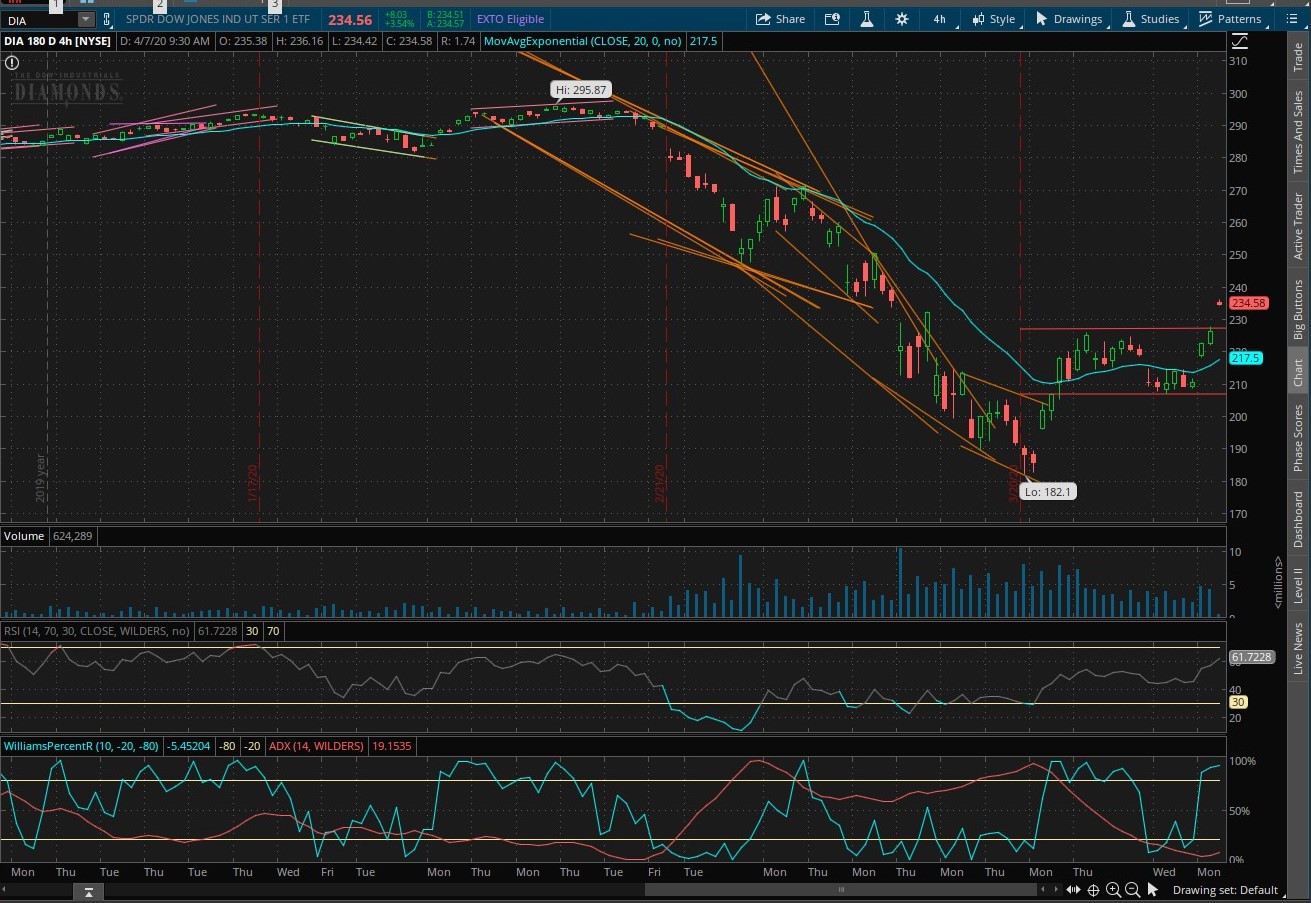Open the Patterns menu

tap(1230, 19)
